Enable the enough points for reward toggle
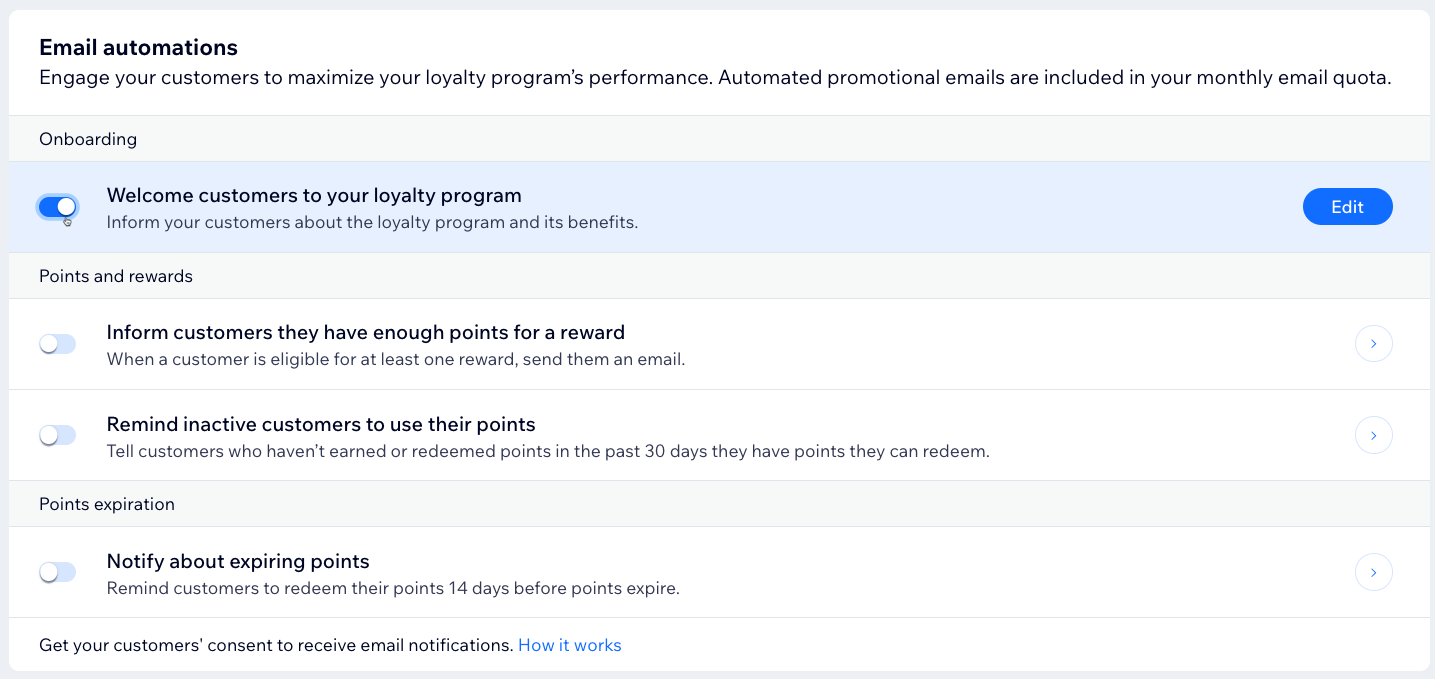This screenshot has width=1435, height=679. pyautogui.click(x=58, y=344)
